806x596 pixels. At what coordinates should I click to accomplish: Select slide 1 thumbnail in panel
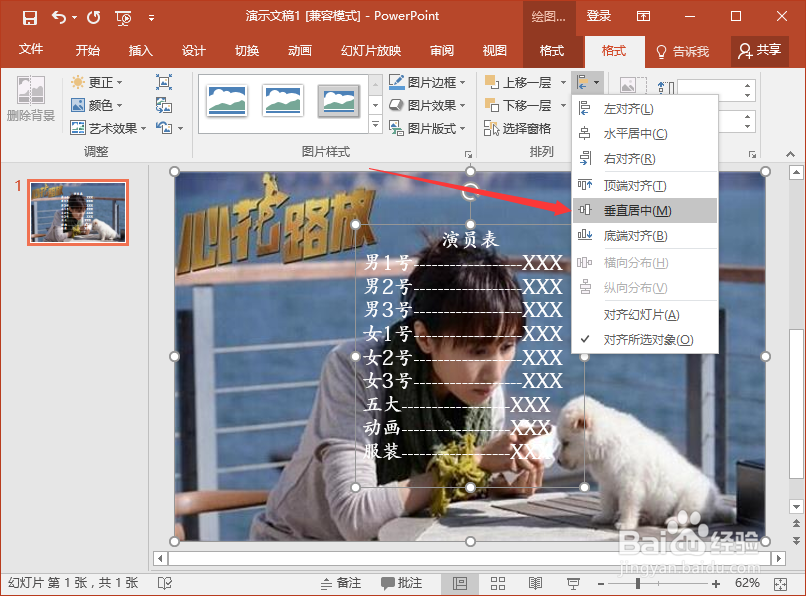point(78,212)
